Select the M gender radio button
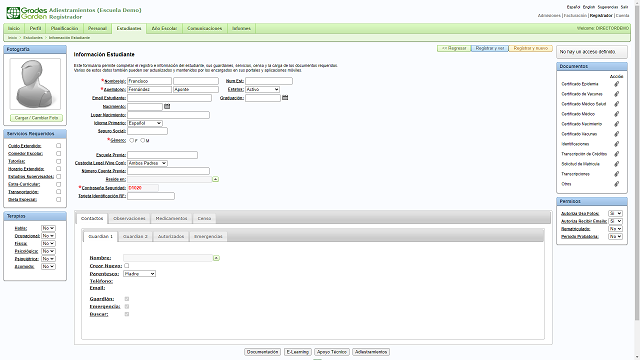The height and width of the screenshot is (360, 640). click(142, 140)
